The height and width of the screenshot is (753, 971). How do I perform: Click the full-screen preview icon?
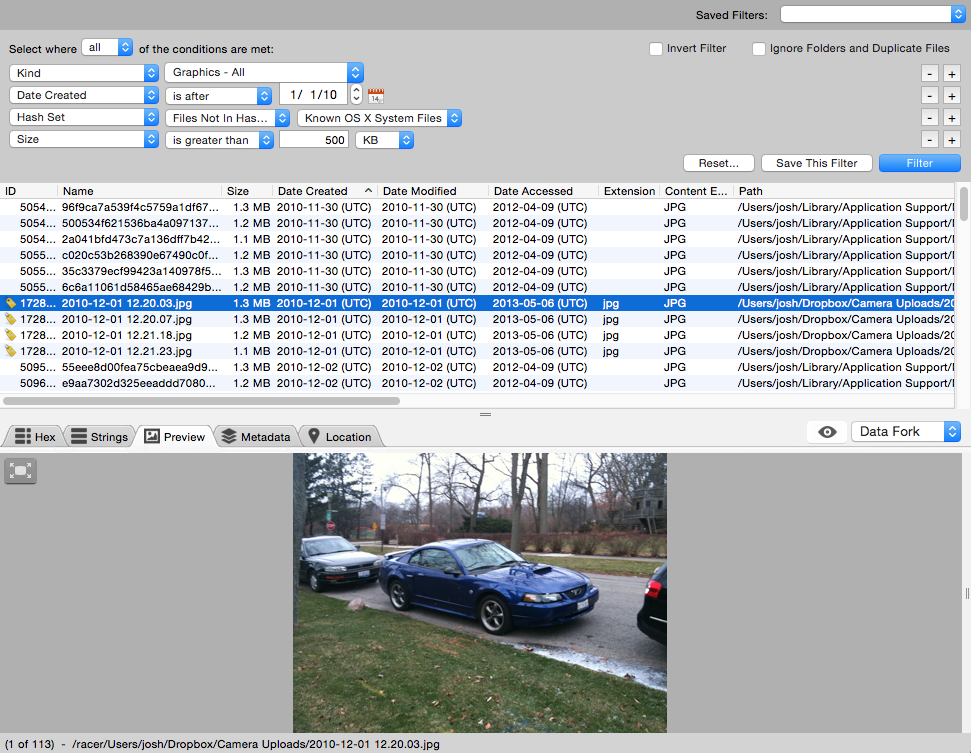tap(21, 471)
